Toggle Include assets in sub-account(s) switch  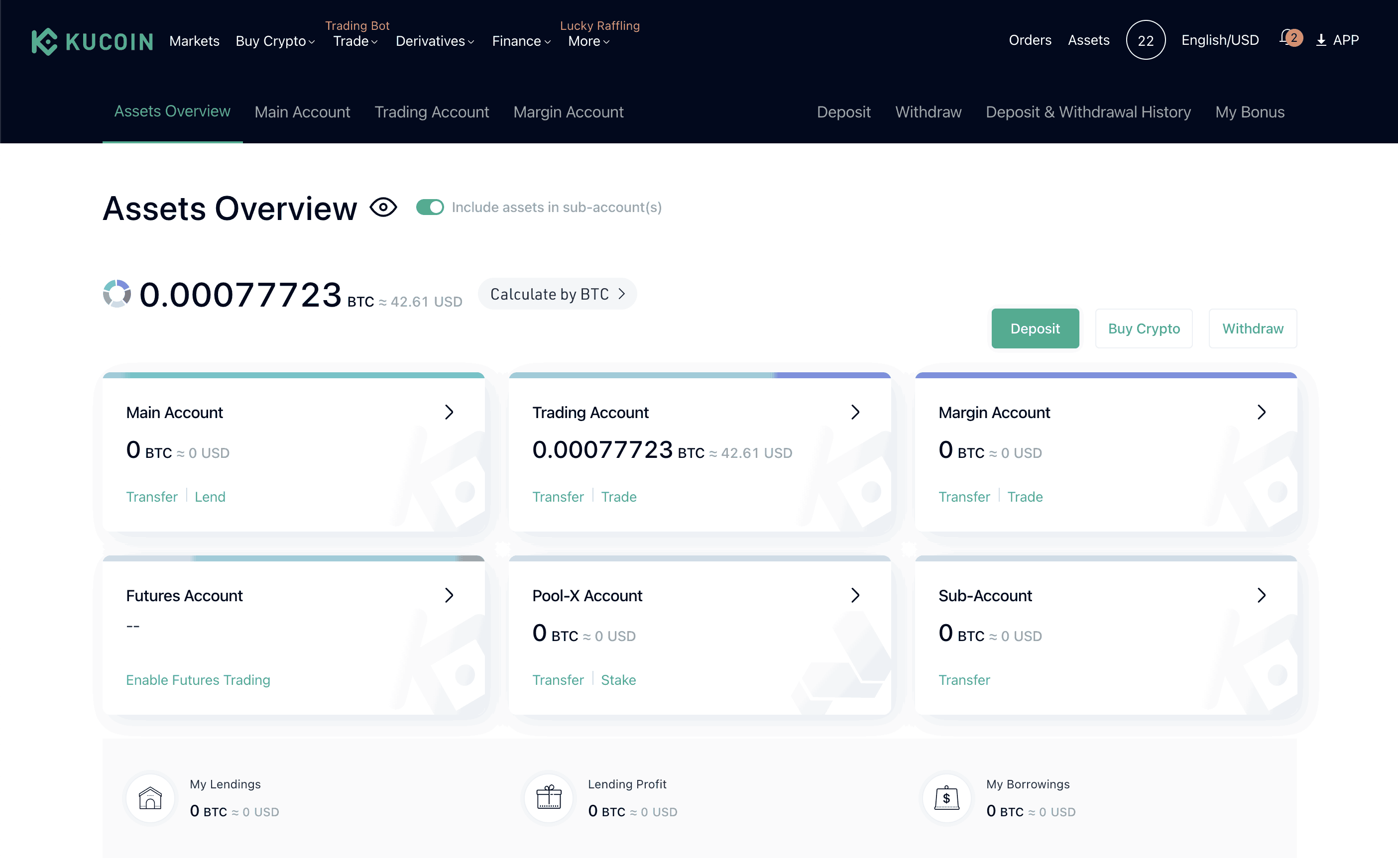430,207
